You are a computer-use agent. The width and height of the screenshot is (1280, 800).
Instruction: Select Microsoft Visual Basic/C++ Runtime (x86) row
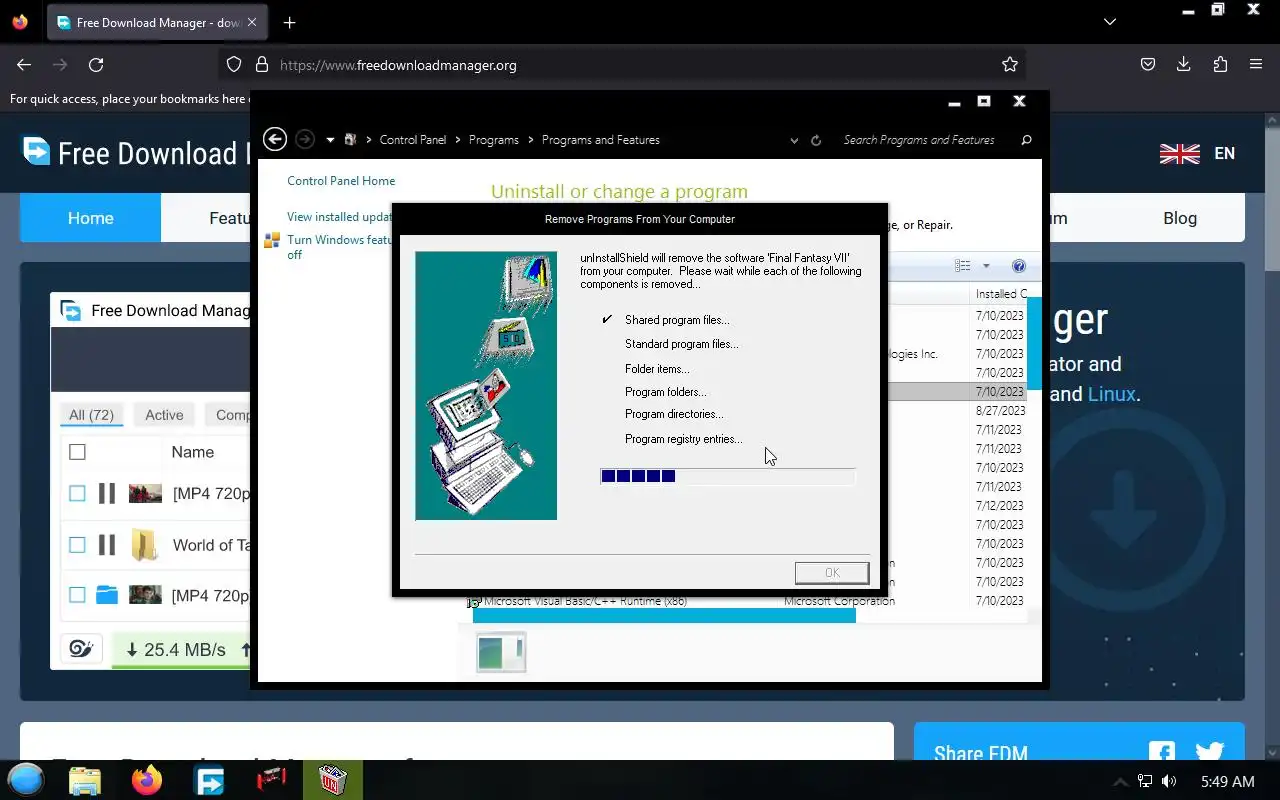click(745, 601)
